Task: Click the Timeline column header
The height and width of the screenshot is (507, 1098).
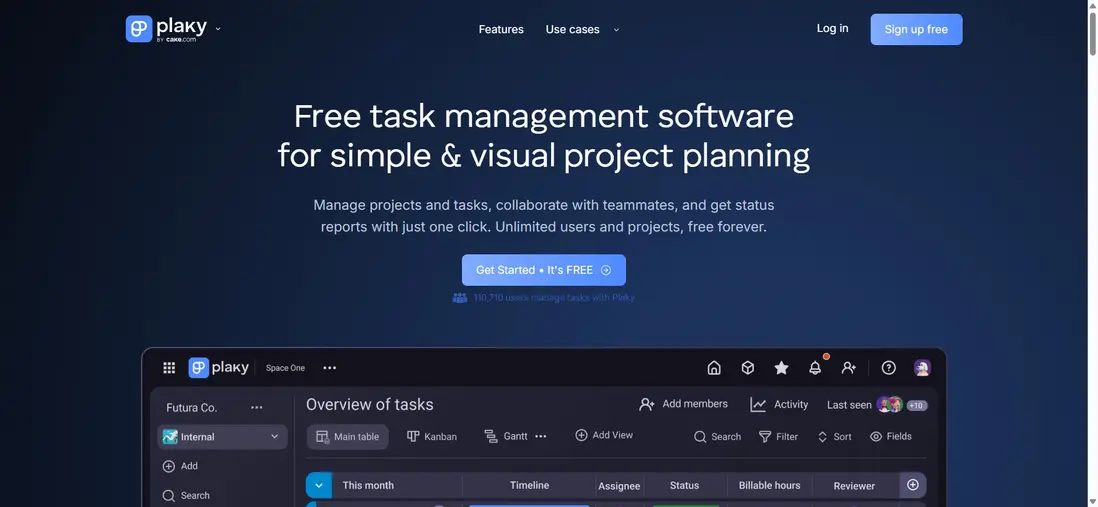Action: click(529, 485)
